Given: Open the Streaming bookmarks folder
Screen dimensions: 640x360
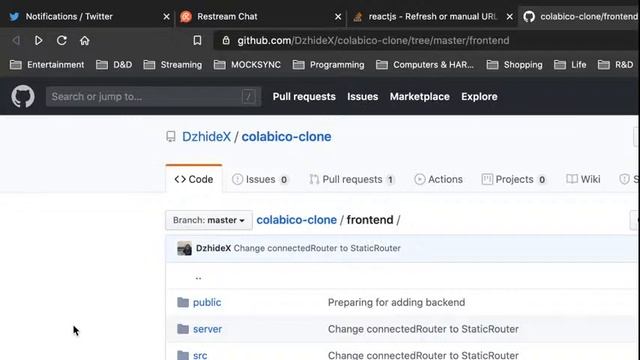Looking at the screenshot, I should tap(173, 64).
